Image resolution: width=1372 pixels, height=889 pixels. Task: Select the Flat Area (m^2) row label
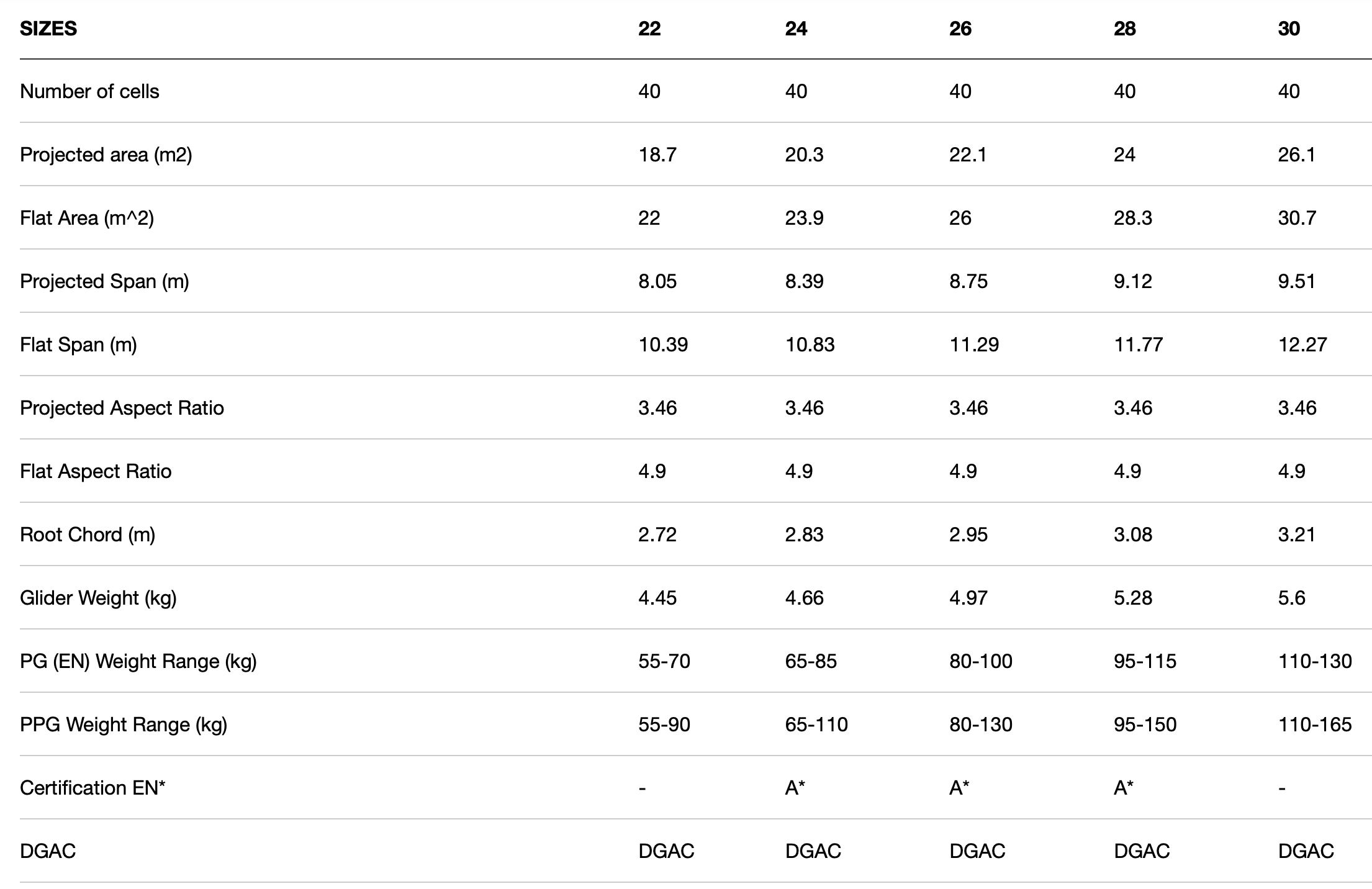(87, 218)
